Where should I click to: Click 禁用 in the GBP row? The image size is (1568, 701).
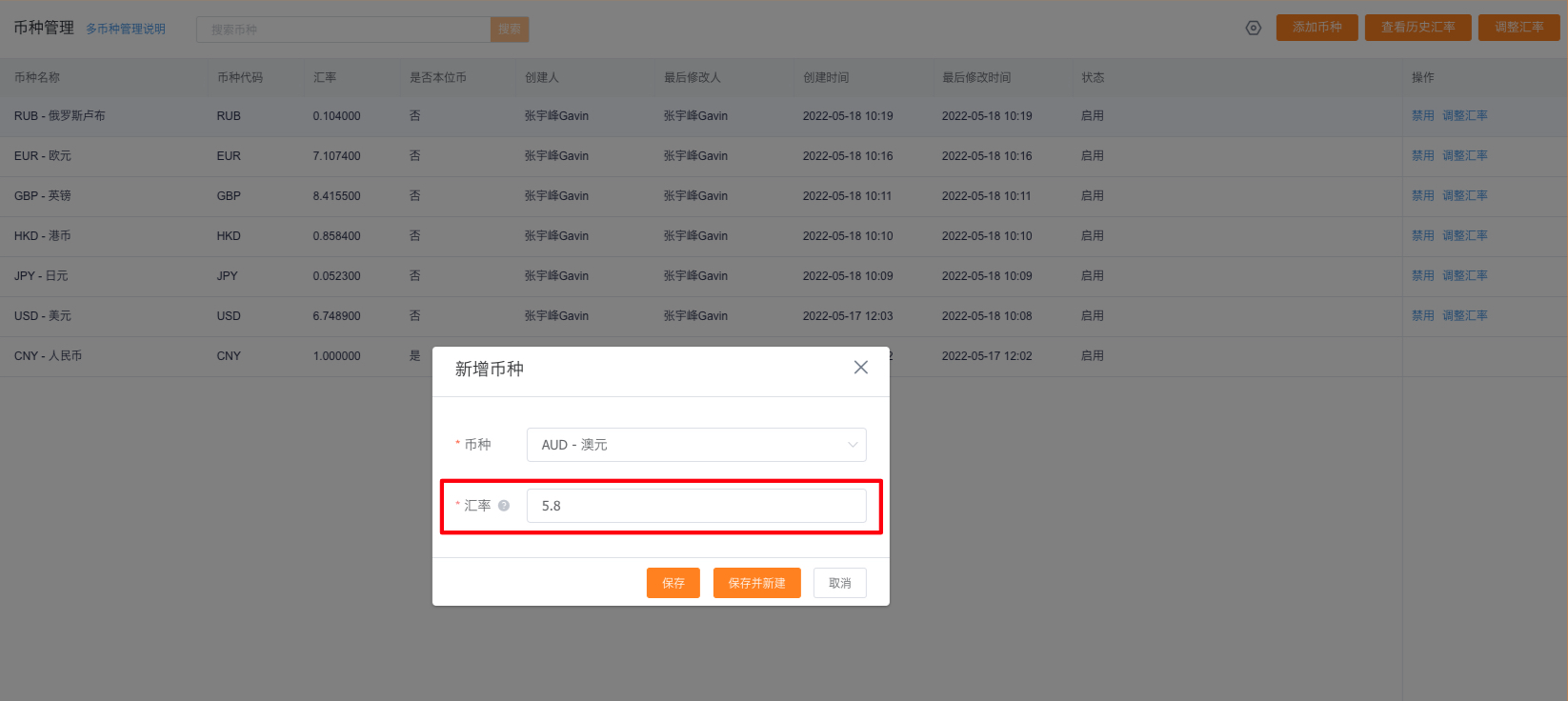click(1423, 196)
